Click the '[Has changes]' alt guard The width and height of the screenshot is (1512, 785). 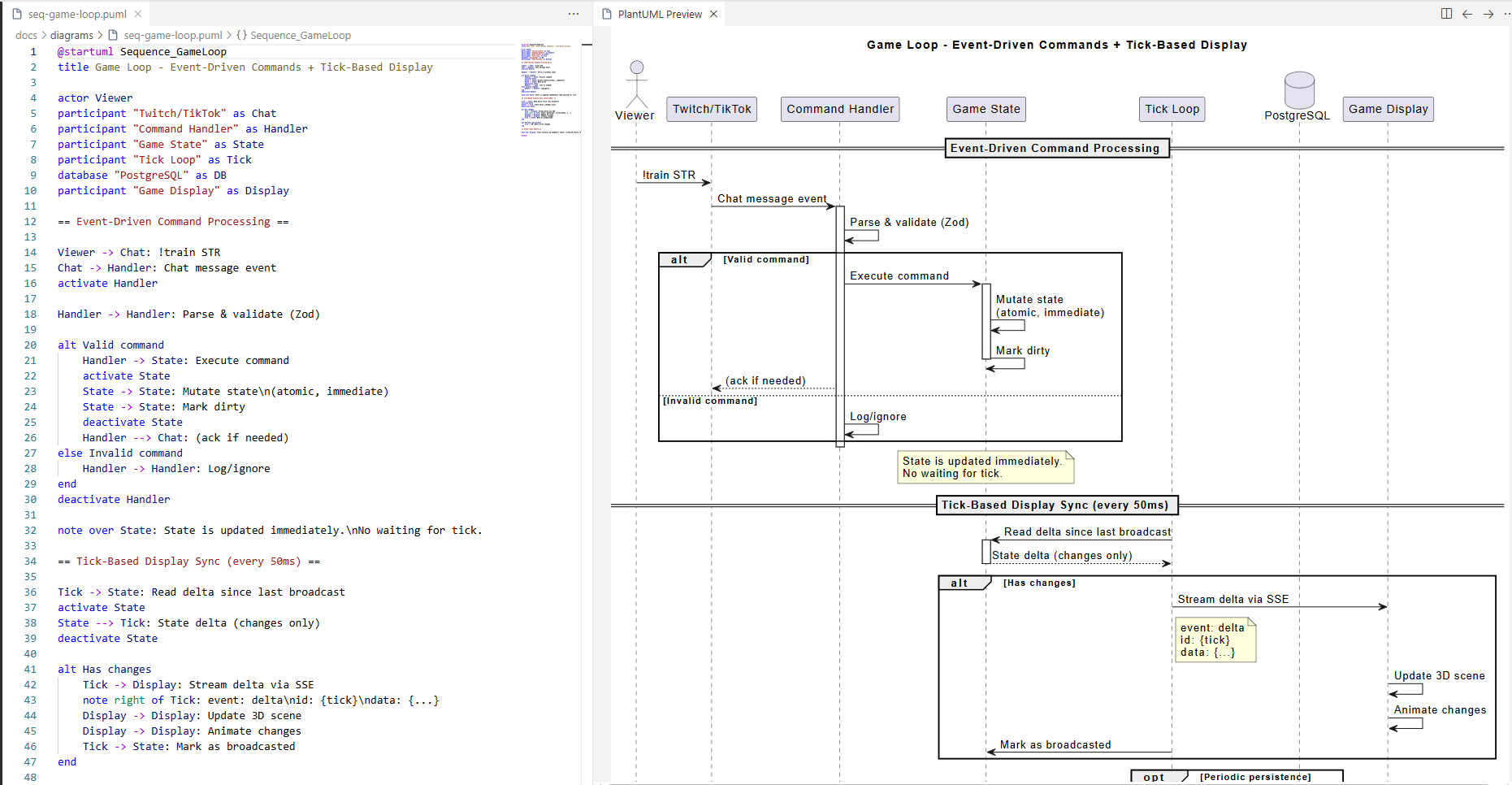coord(1039,583)
